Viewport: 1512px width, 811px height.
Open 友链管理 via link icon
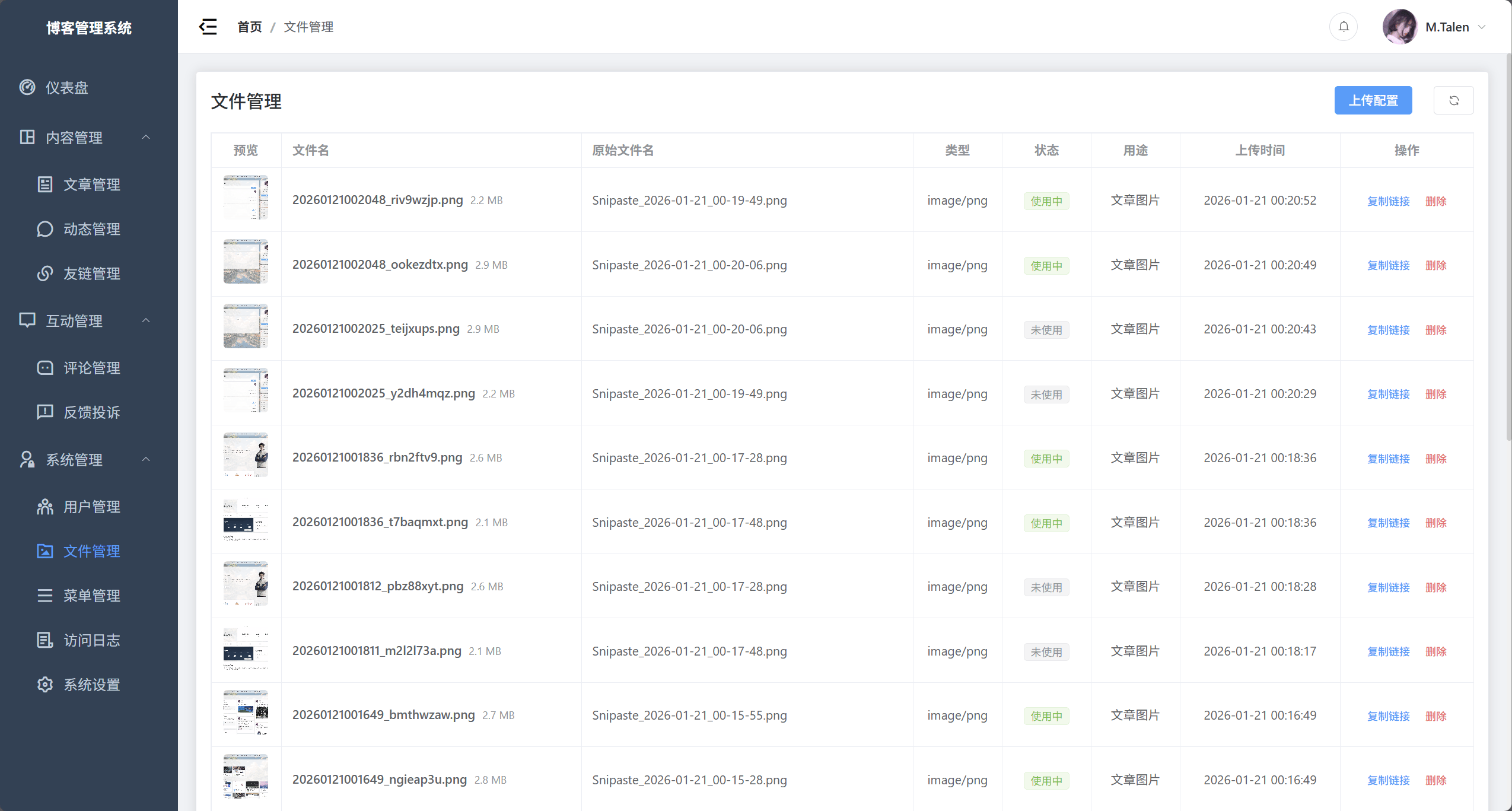point(45,273)
